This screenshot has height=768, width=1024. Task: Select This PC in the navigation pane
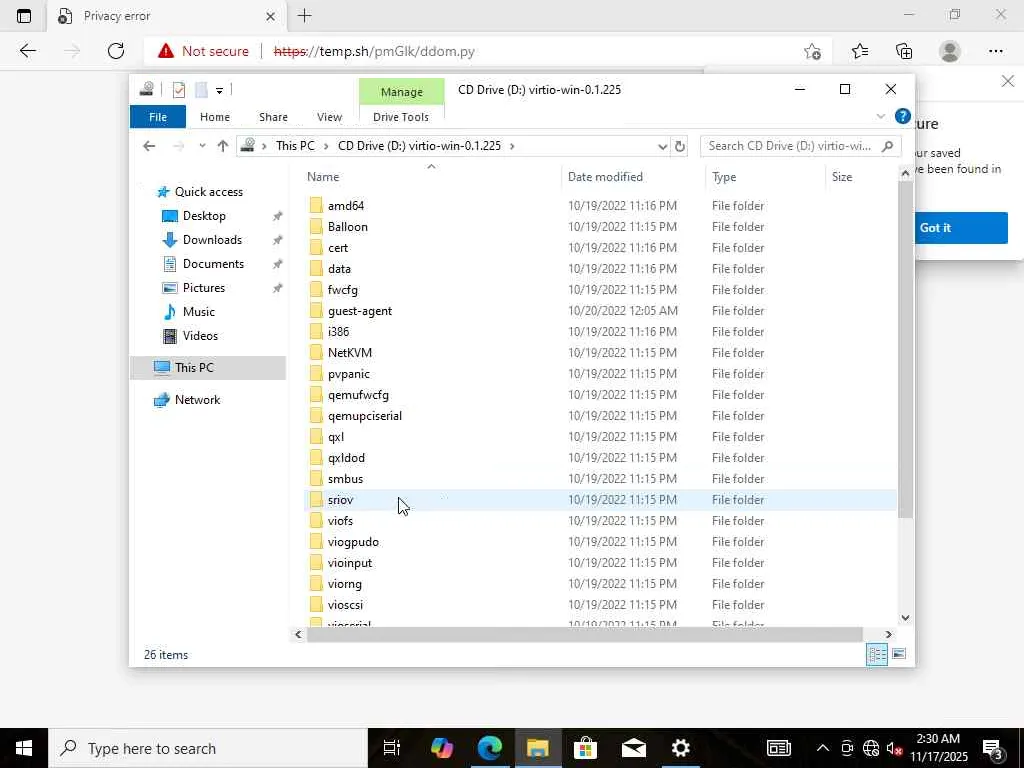194,368
